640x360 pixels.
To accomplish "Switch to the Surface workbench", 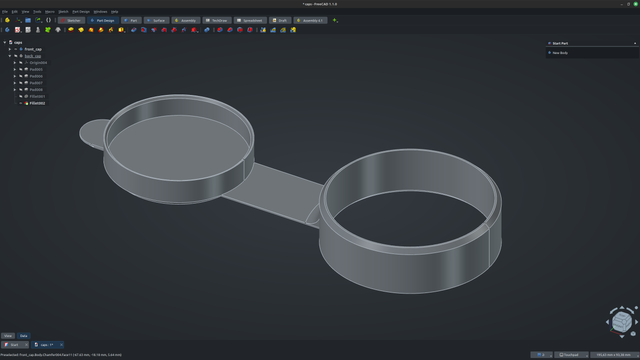I will (156, 20).
